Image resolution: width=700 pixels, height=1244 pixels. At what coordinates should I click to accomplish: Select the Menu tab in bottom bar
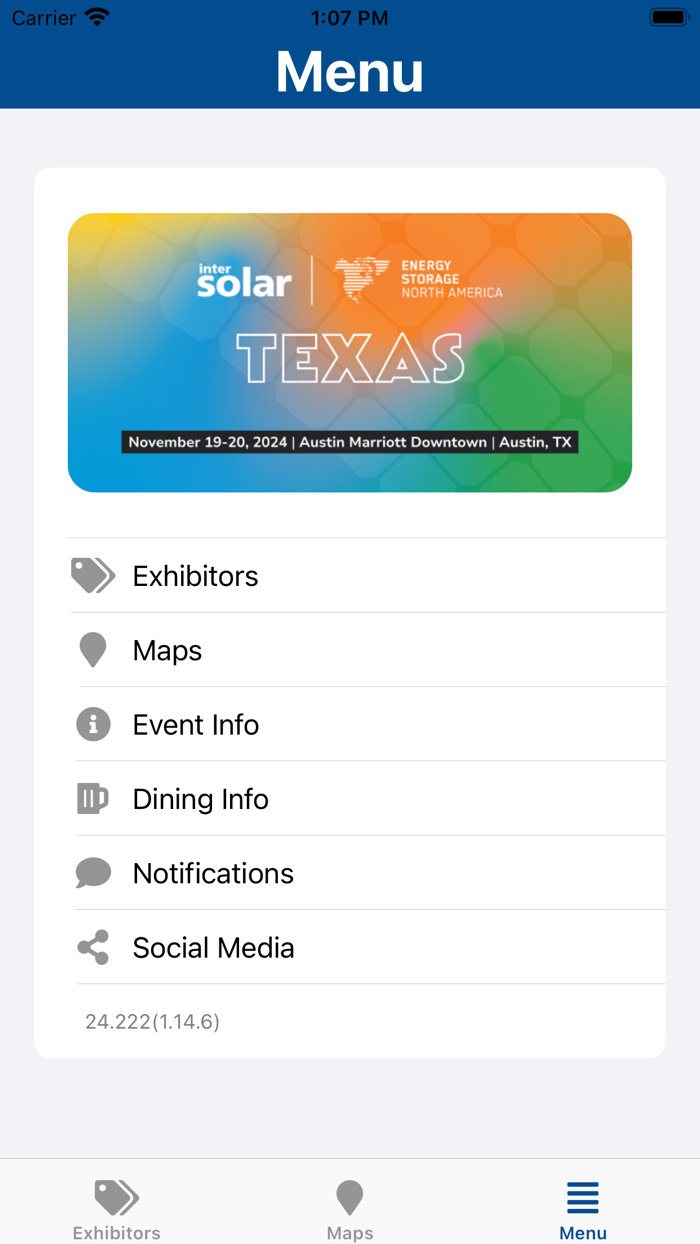coord(583,1205)
